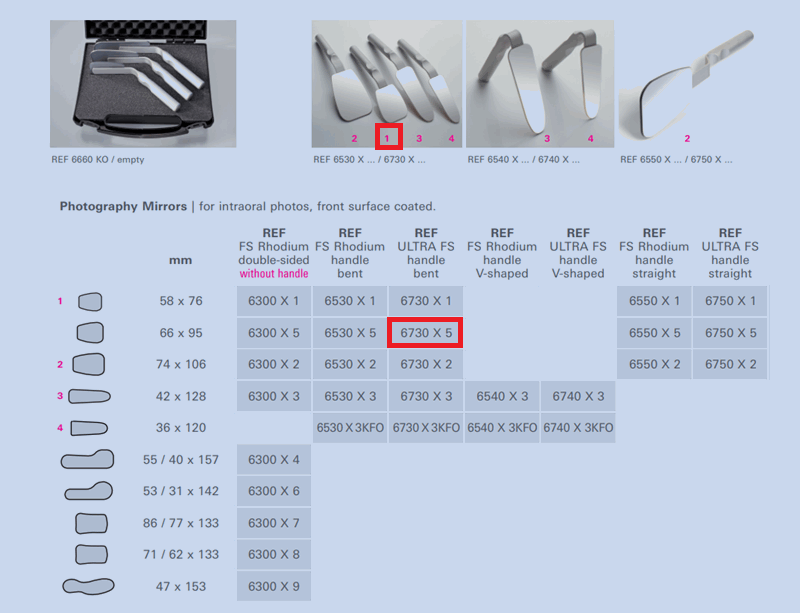
Task: Click cell 6300 X 5
Action: pos(274,333)
